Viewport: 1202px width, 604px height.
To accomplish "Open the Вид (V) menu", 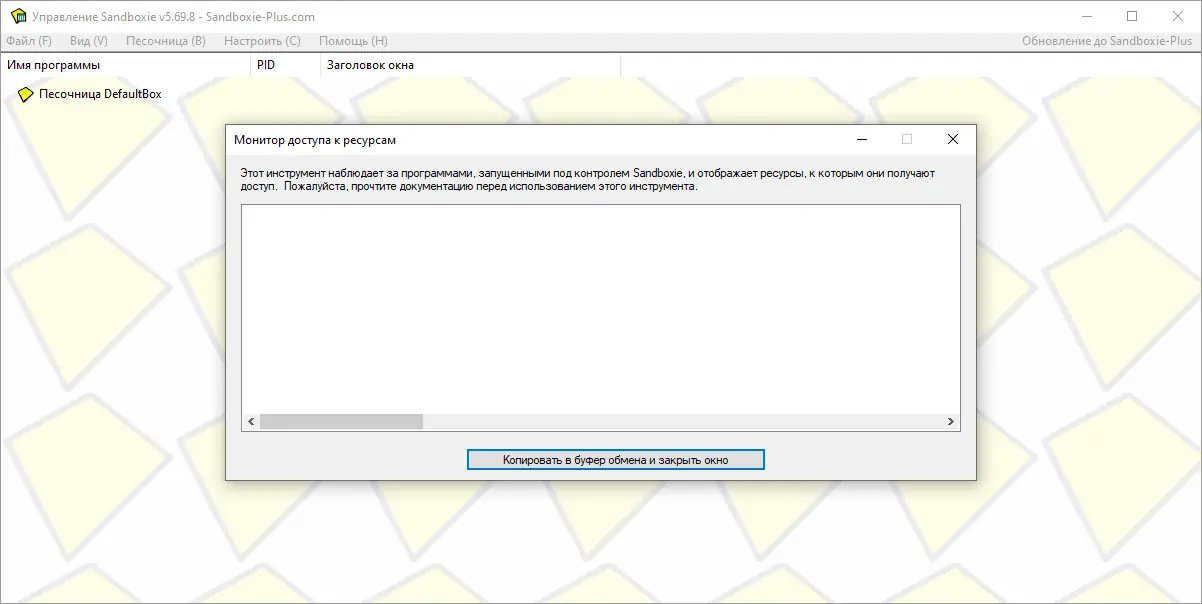I will coord(89,41).
